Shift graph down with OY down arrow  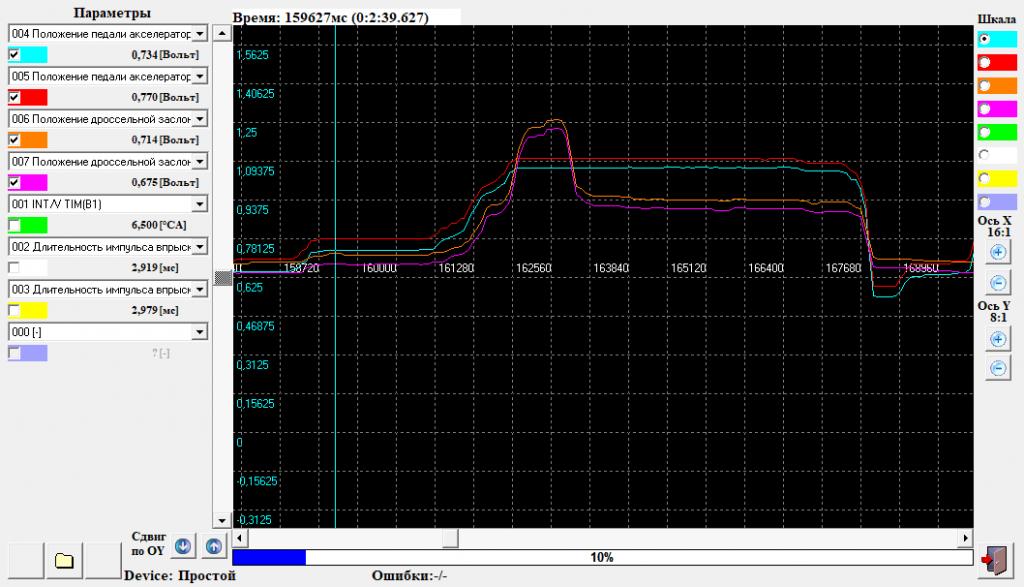[183, 546]
